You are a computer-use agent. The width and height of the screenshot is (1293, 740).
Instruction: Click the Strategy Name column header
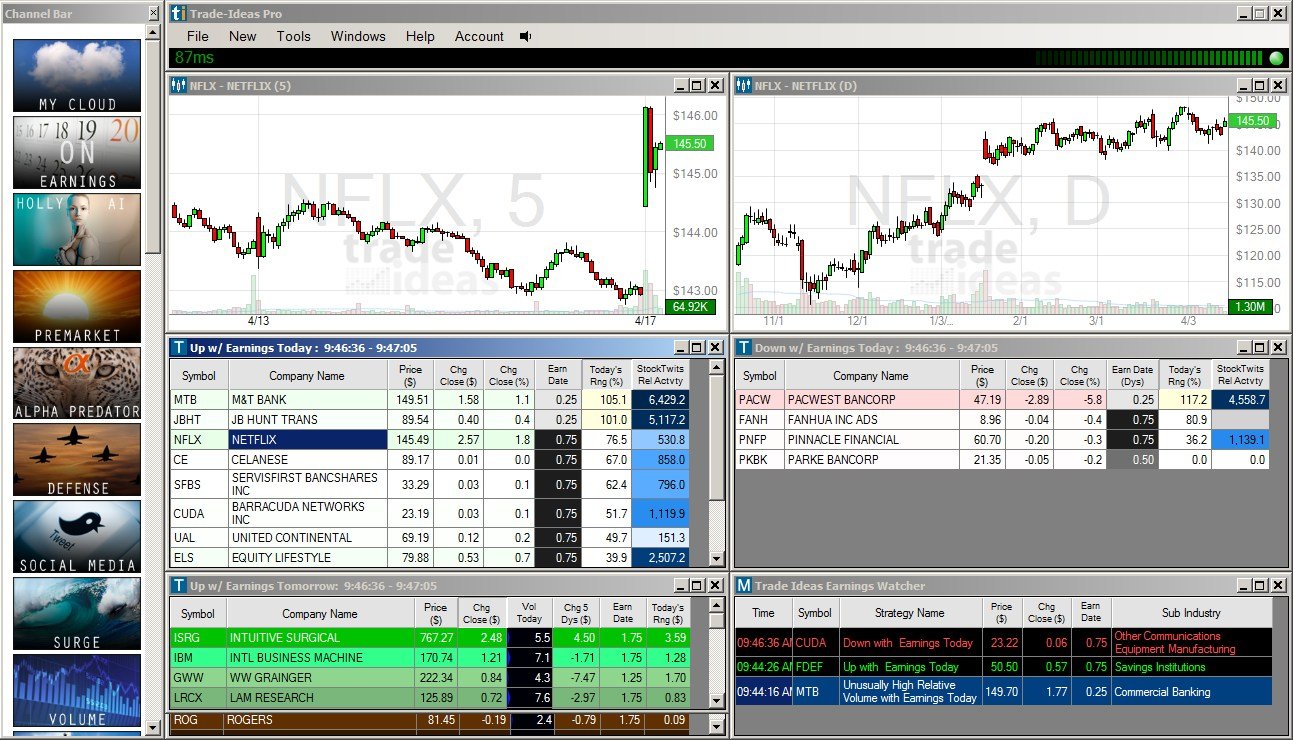coord(909,613)
